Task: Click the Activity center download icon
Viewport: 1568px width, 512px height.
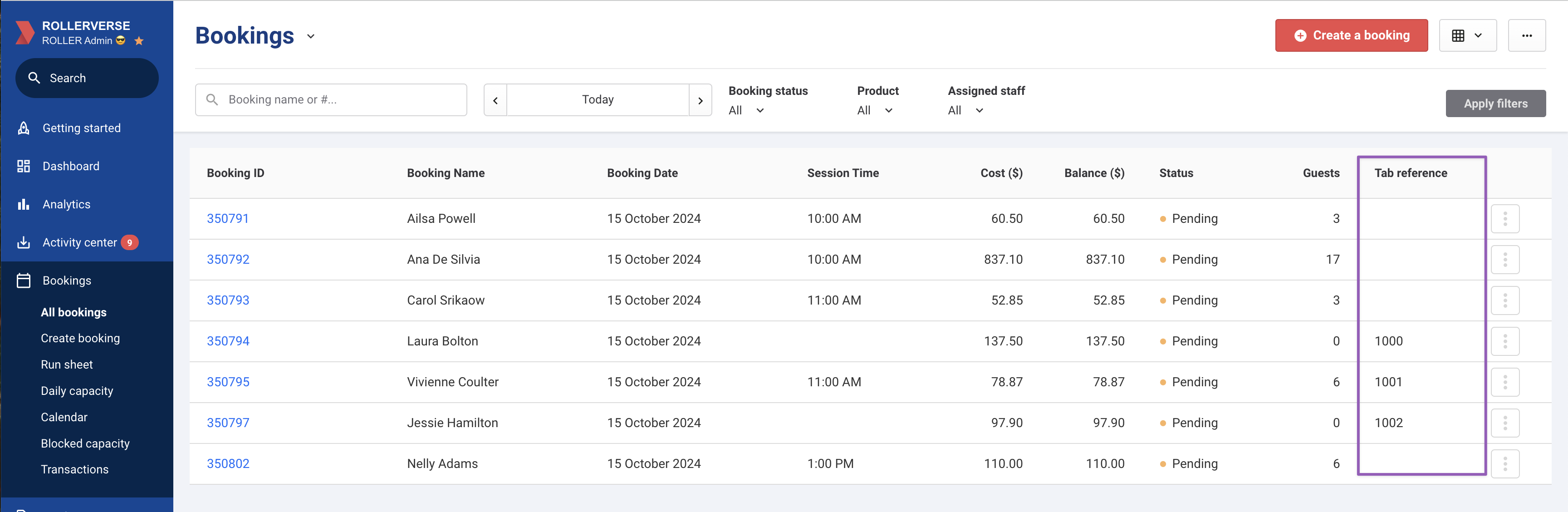Action: [24, 242]
